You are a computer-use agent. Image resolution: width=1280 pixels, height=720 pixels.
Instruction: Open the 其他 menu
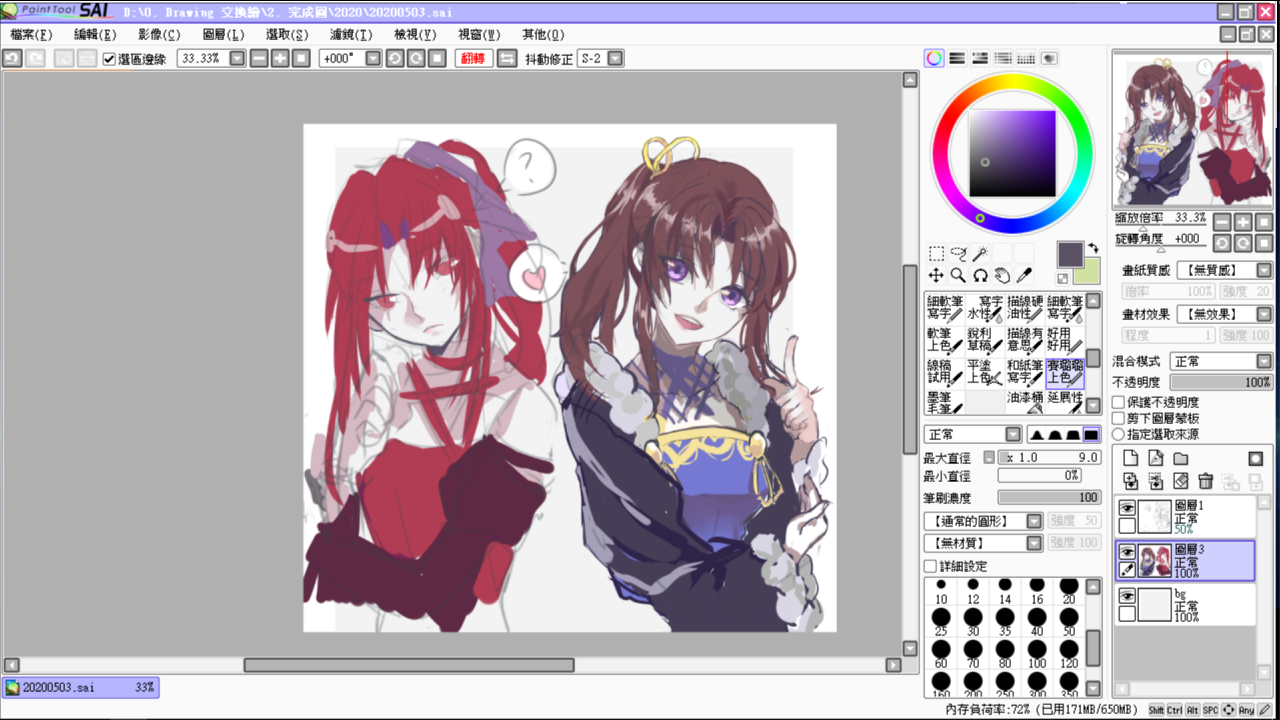pos(543,34)
